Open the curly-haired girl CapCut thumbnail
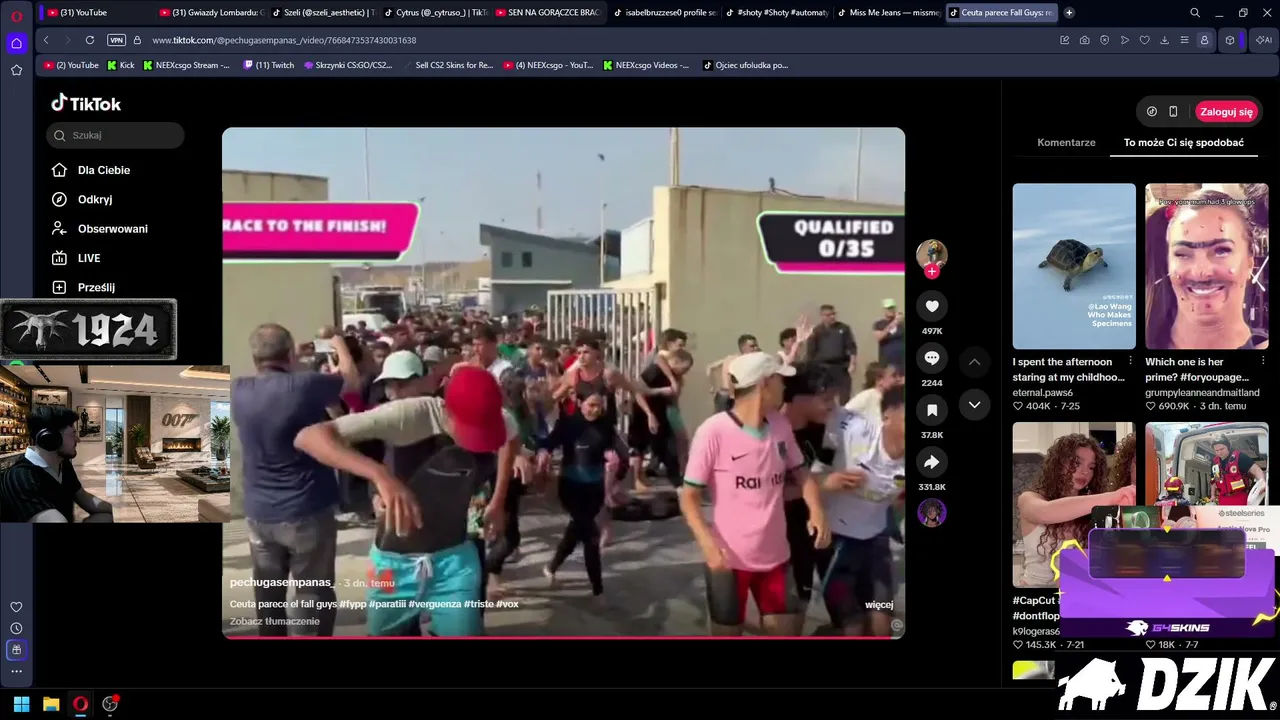 pyautogui.click(x=1074, y=504)
